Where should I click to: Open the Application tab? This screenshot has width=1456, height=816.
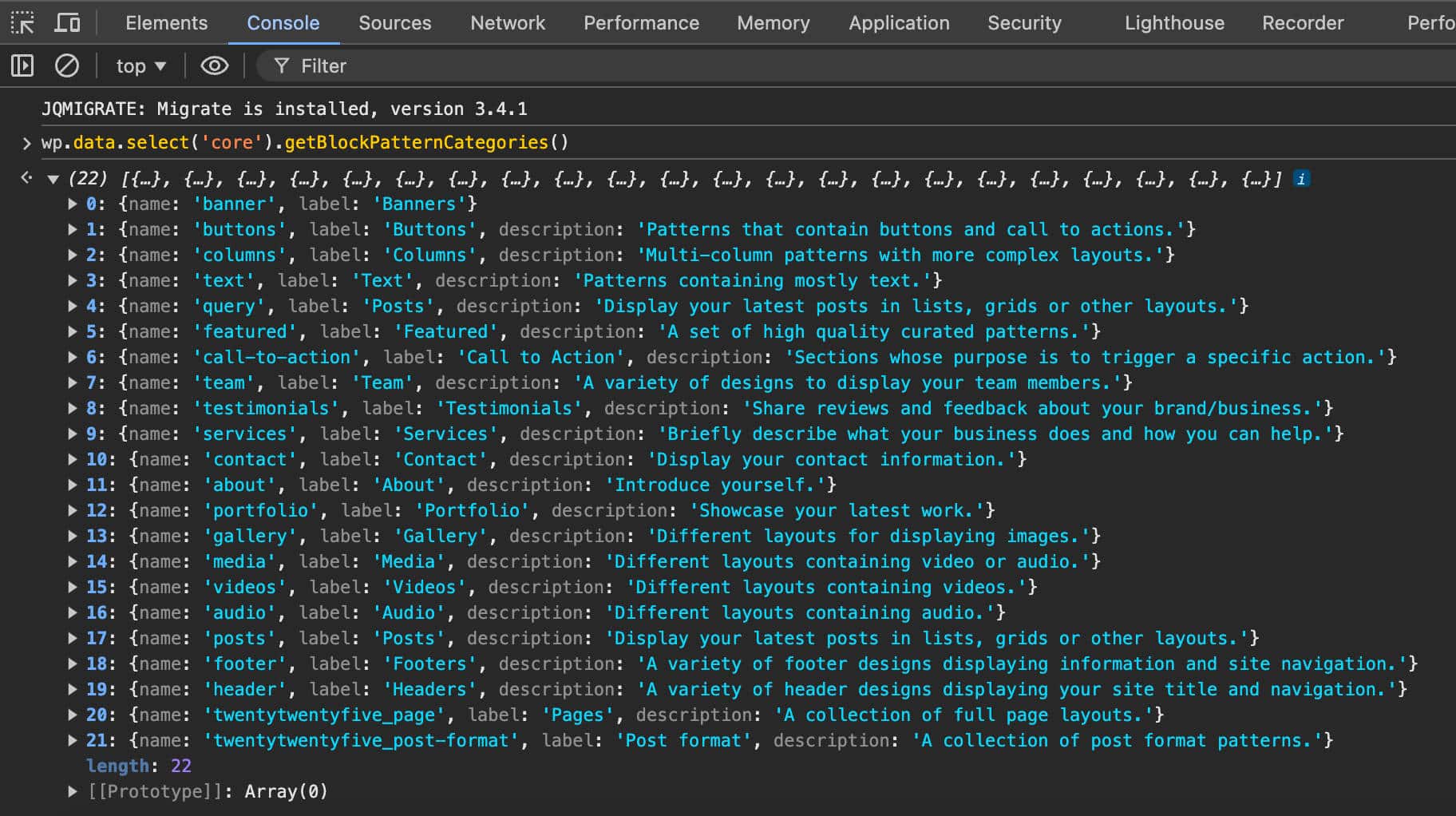point(899,23)
